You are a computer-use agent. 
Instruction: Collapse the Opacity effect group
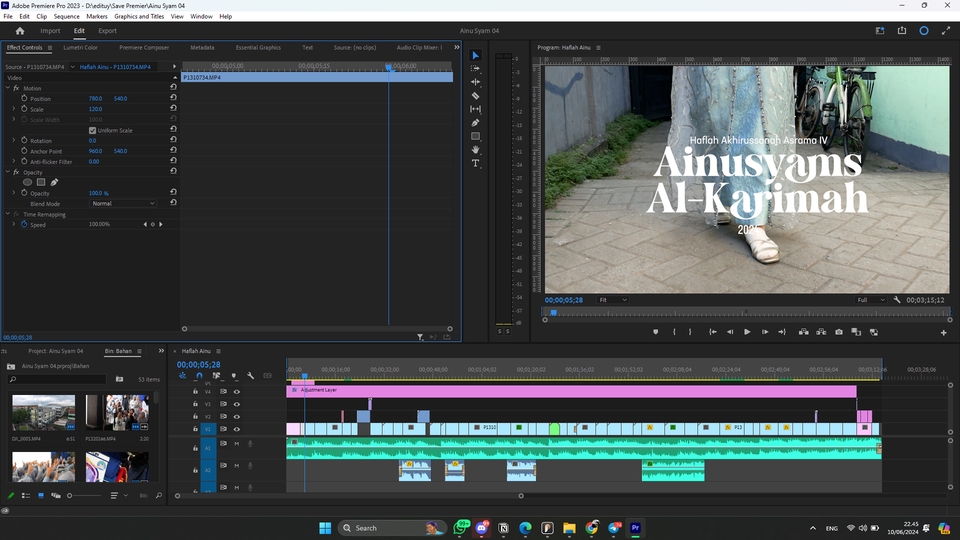(x=8, y=172)
